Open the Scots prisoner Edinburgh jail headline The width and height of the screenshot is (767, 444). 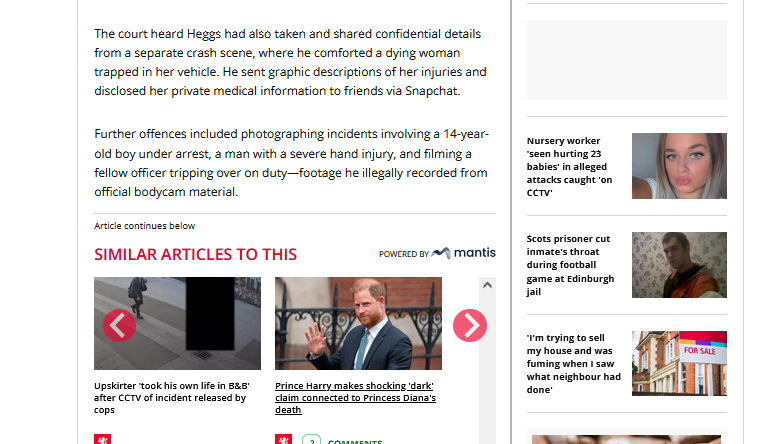[x=570, y=265]
